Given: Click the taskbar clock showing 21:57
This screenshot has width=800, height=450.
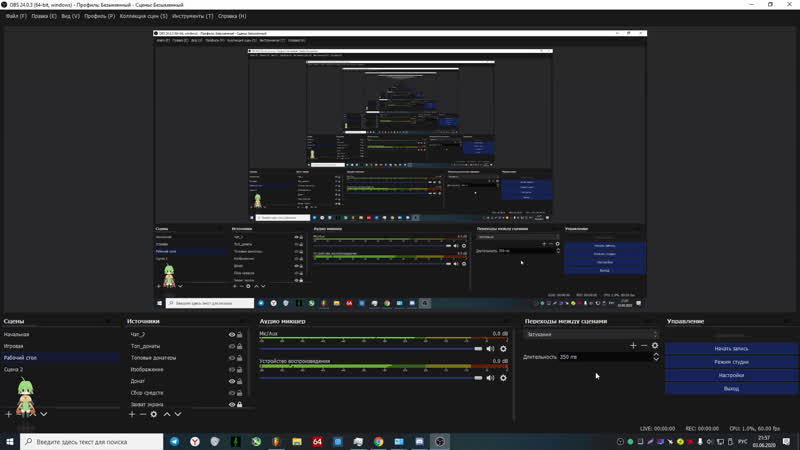Looking at the screenshot, I should click(764, 441).
